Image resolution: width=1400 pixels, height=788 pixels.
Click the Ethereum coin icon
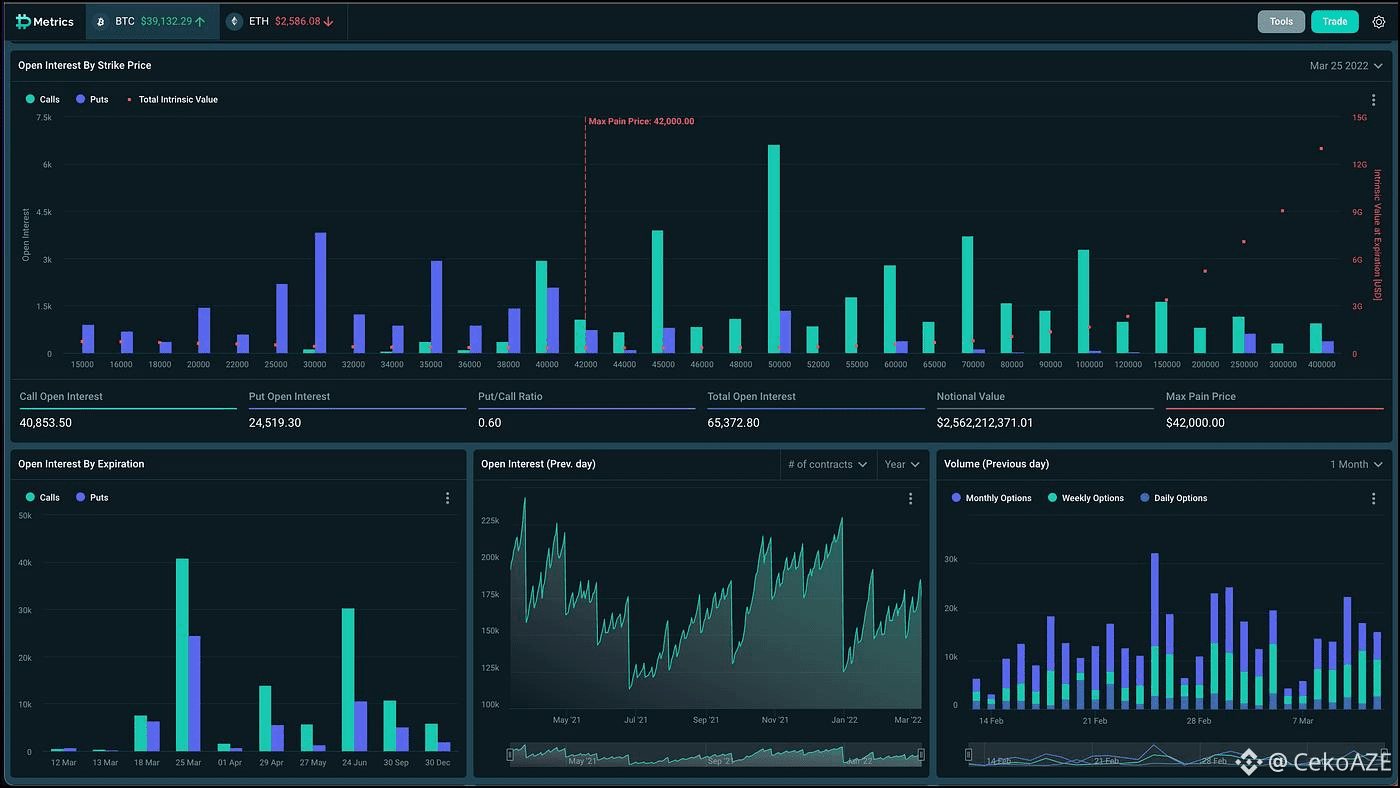(235, 21)
